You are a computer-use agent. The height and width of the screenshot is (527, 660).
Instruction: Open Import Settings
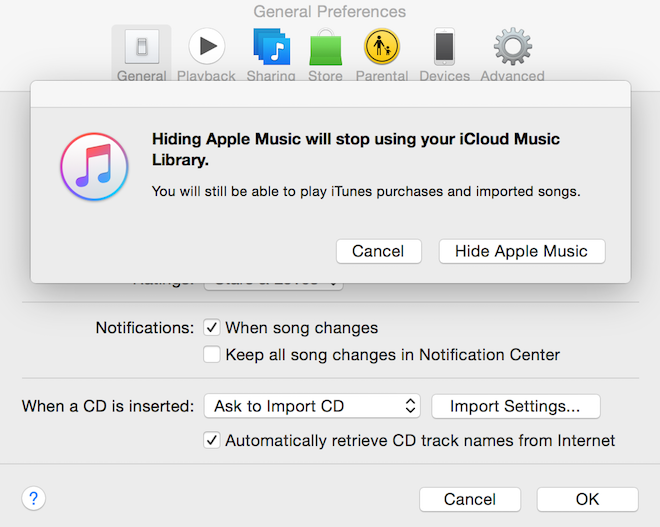tap(515, 406)
